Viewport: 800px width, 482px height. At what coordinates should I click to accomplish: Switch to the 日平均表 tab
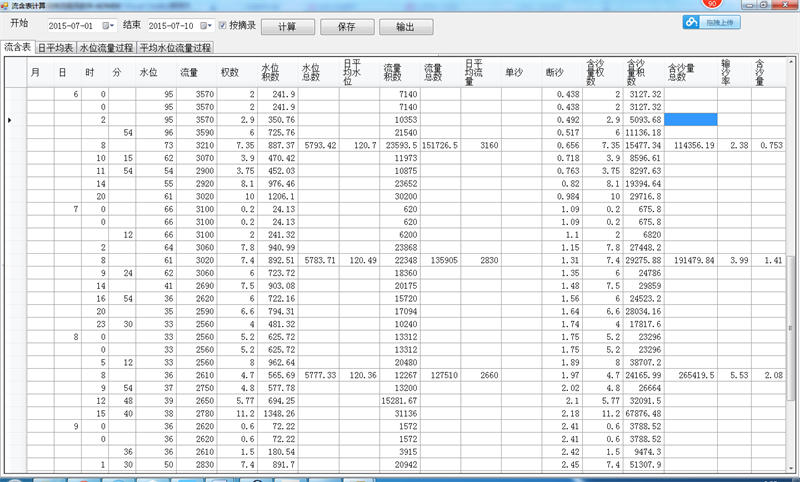(55, 47)
